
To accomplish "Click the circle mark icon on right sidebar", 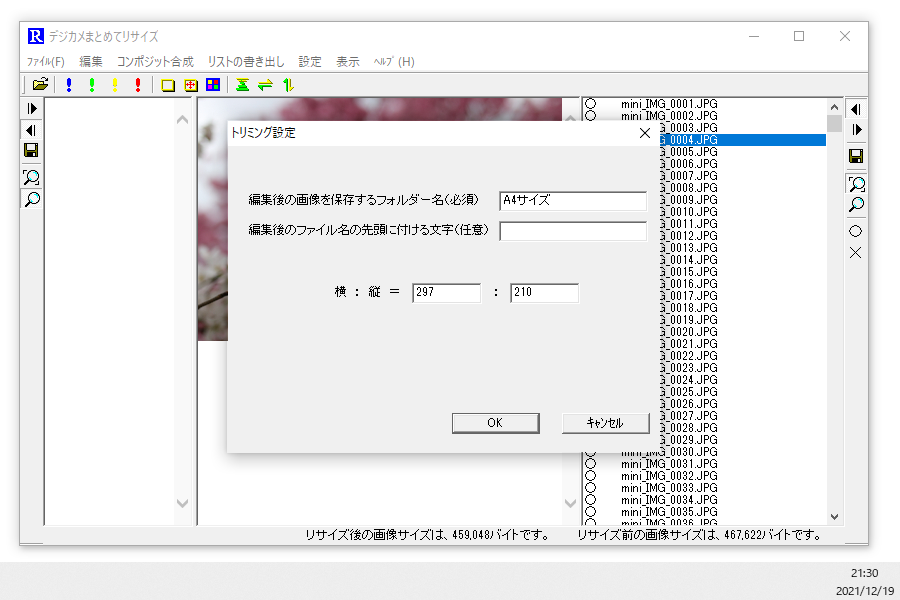I will point(855,231).
